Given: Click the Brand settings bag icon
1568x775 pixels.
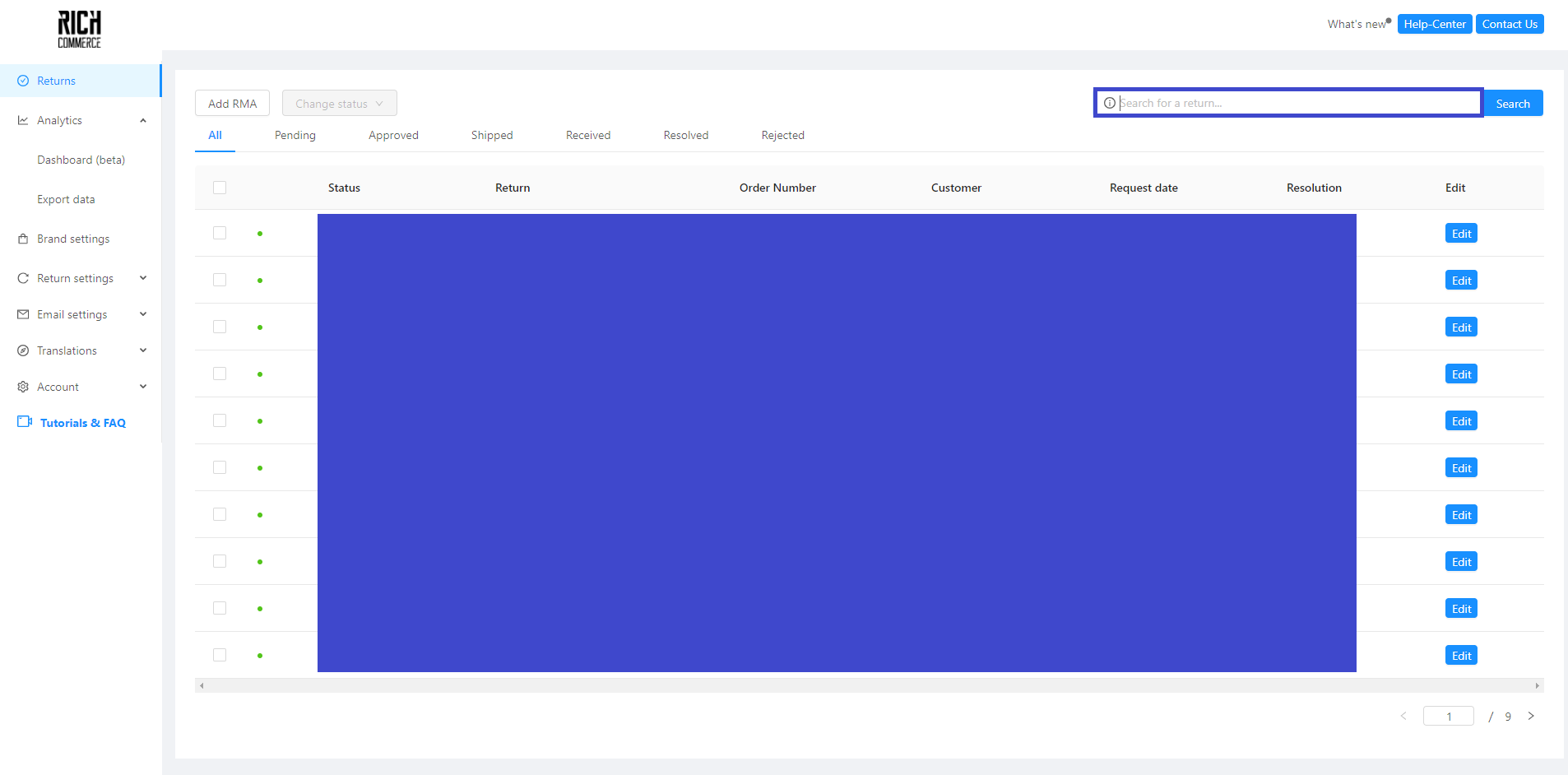Looking at the screenshot, I should tap(23, 239).
